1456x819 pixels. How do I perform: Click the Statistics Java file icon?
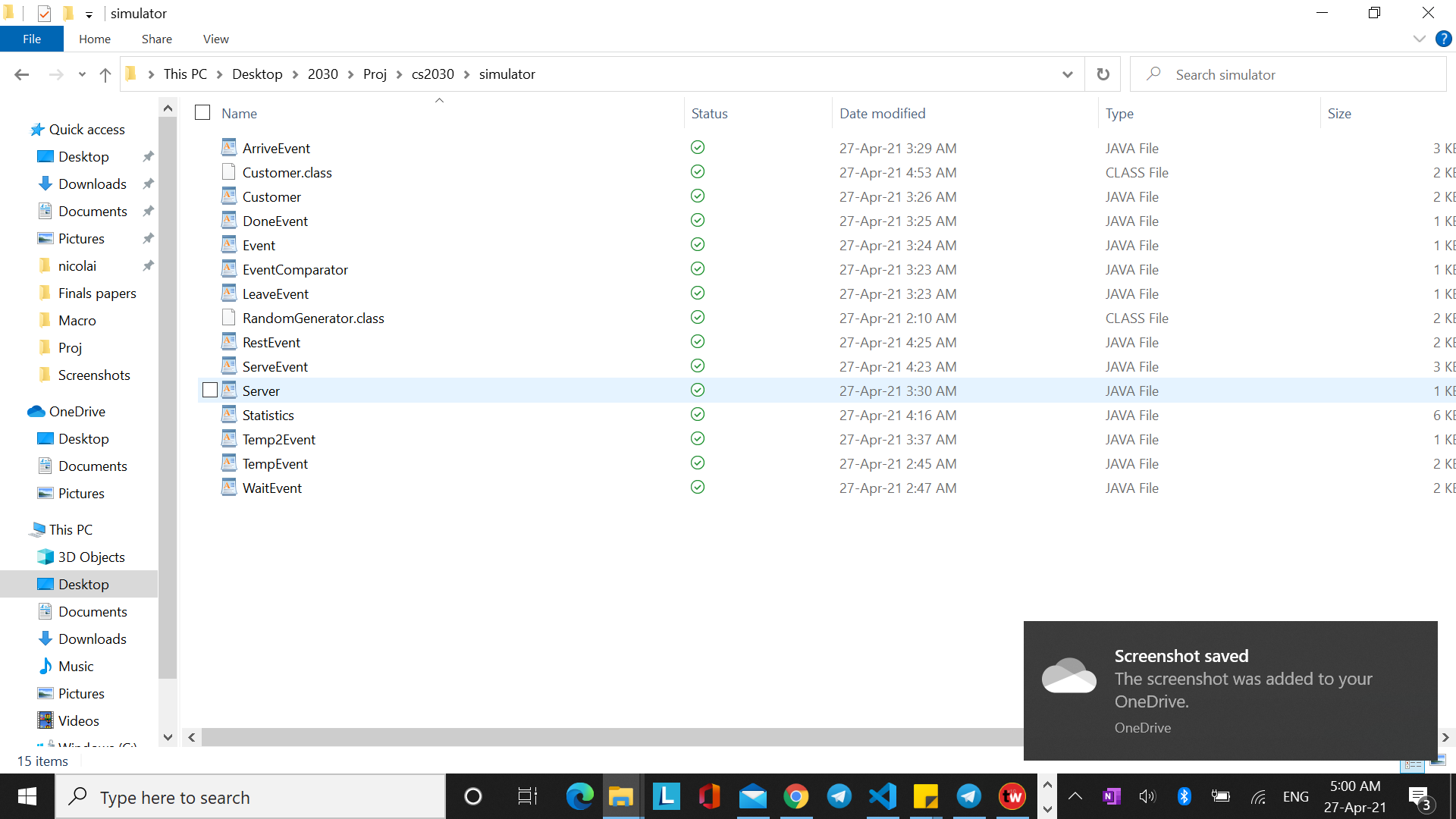[229, 415]
